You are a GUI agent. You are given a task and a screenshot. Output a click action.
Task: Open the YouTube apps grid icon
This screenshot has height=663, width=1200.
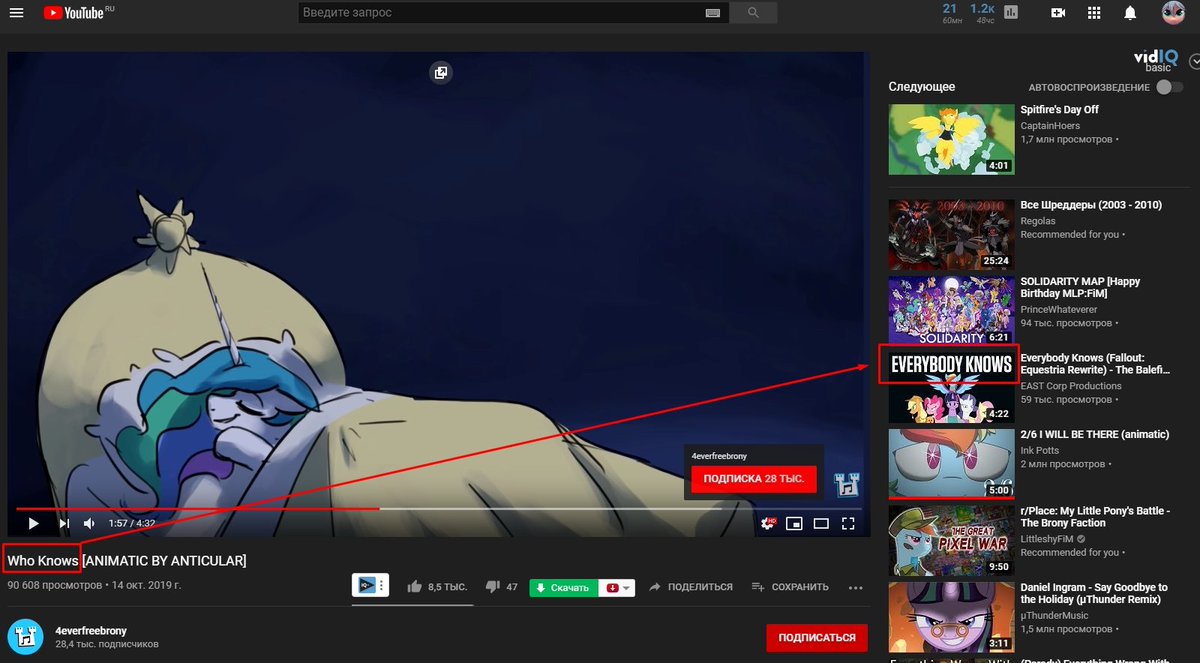(x=1094, y=13)
